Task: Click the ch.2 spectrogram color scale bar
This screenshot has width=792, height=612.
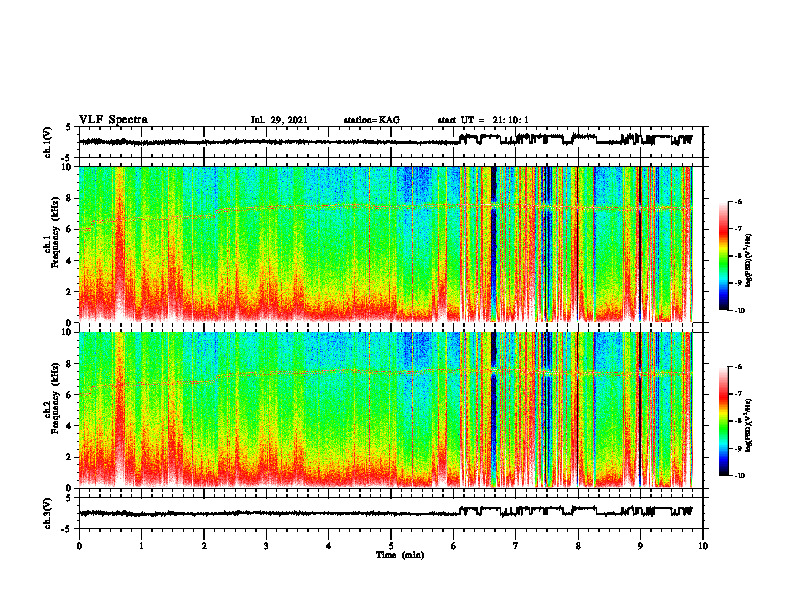Action: click(x=724, y=421)
